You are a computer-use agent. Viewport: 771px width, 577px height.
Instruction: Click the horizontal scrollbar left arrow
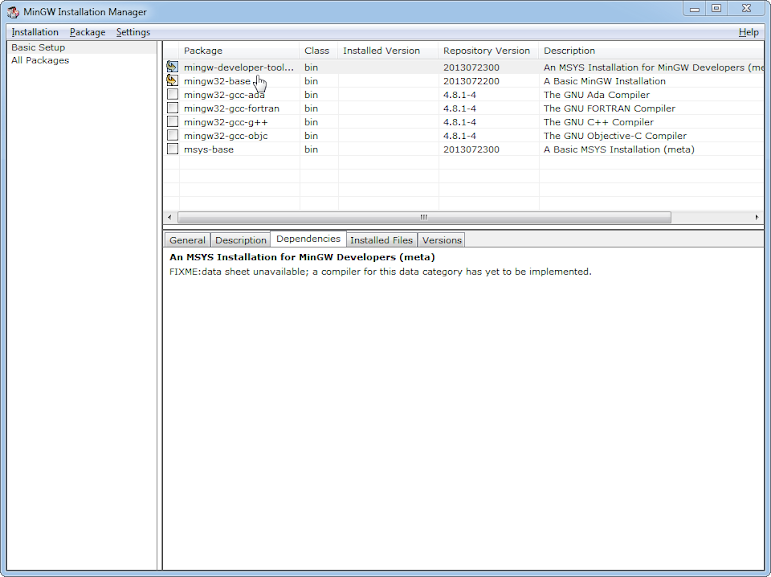170,217
